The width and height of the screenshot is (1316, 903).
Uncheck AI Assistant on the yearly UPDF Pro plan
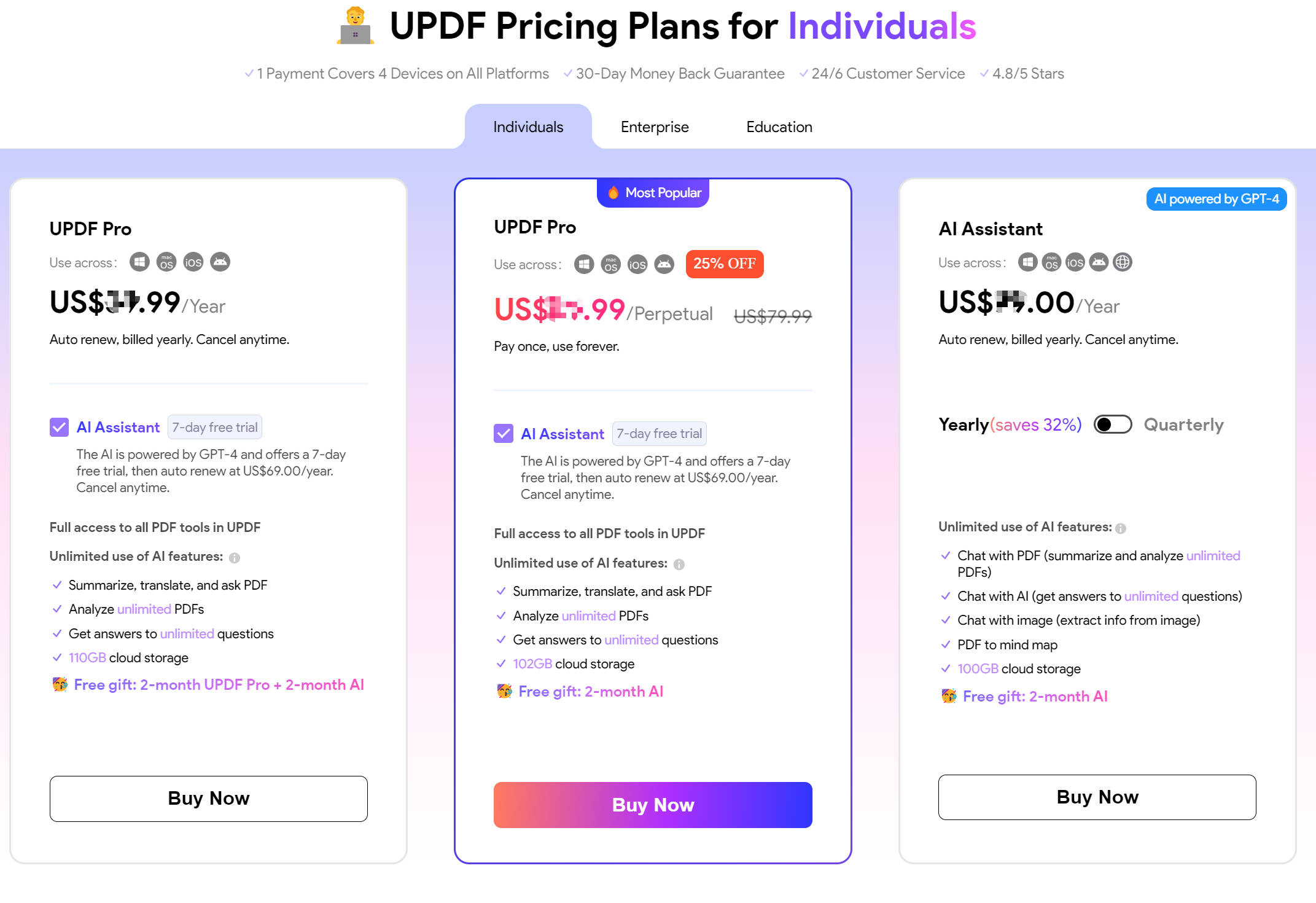pos(59,427)
